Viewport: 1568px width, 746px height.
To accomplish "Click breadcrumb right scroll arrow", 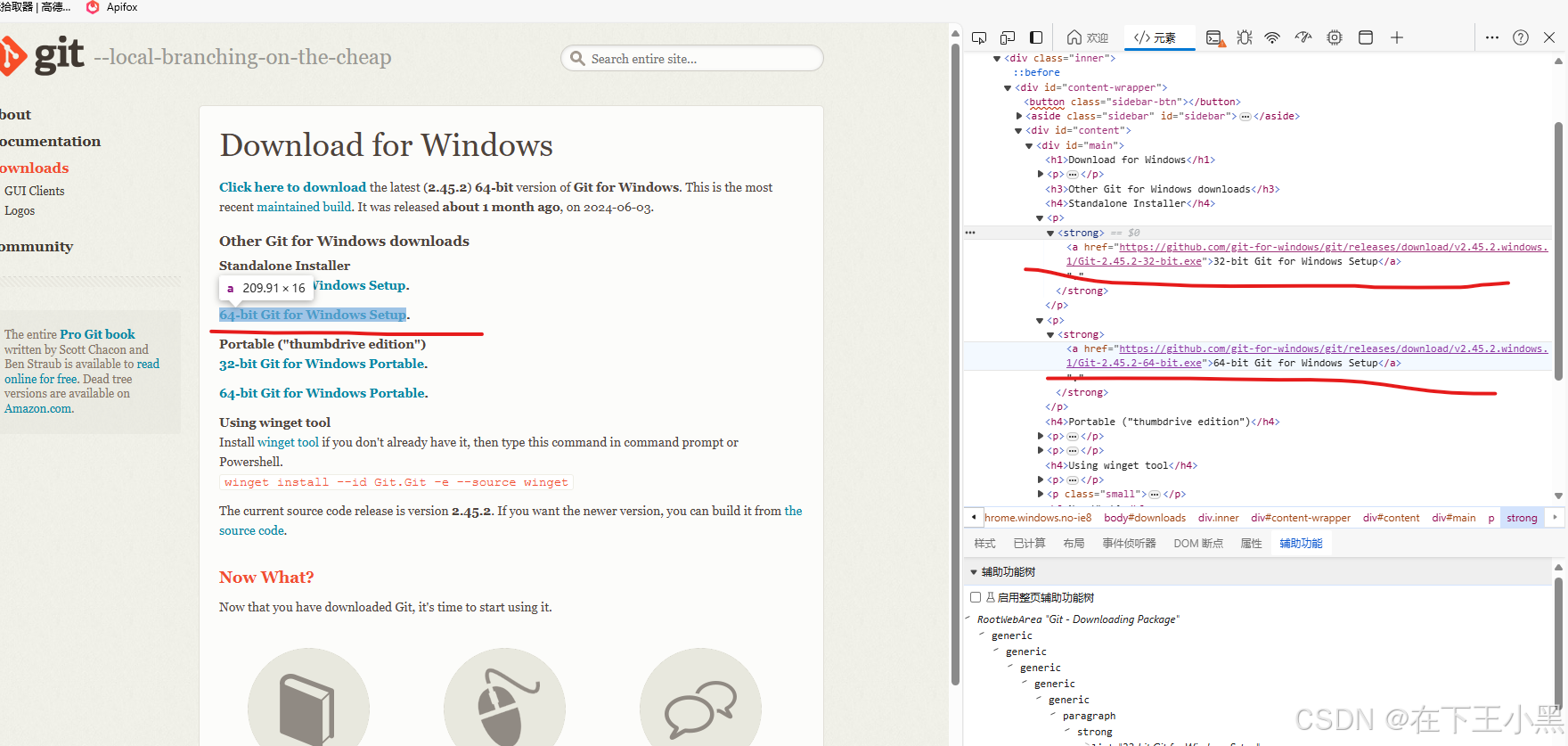I will coord(1555,517).
